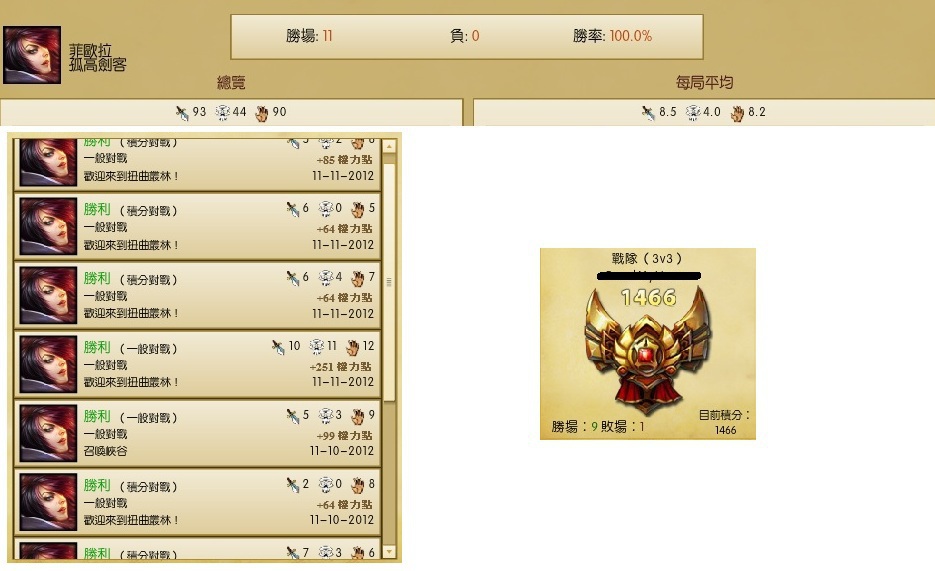This screenshot has width=935, height=571.
Task: Click the 勝率 100.0% win rate text
Action: (x=612, y=36)
